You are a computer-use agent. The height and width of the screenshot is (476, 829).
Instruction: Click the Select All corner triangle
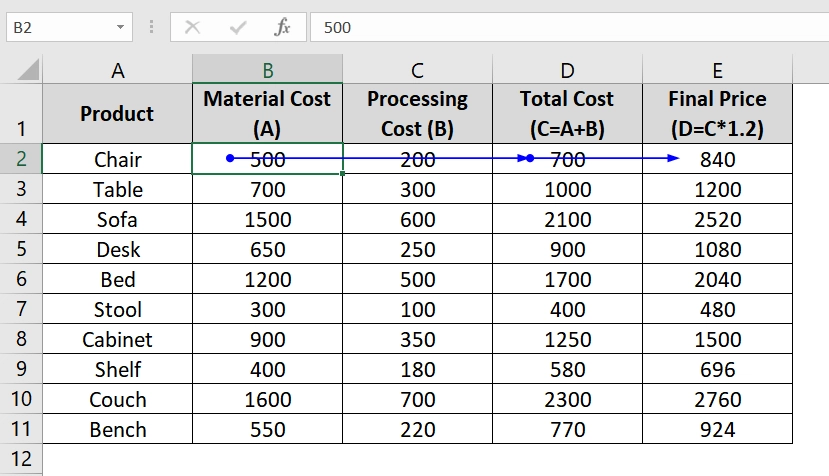tap(28, 69)
